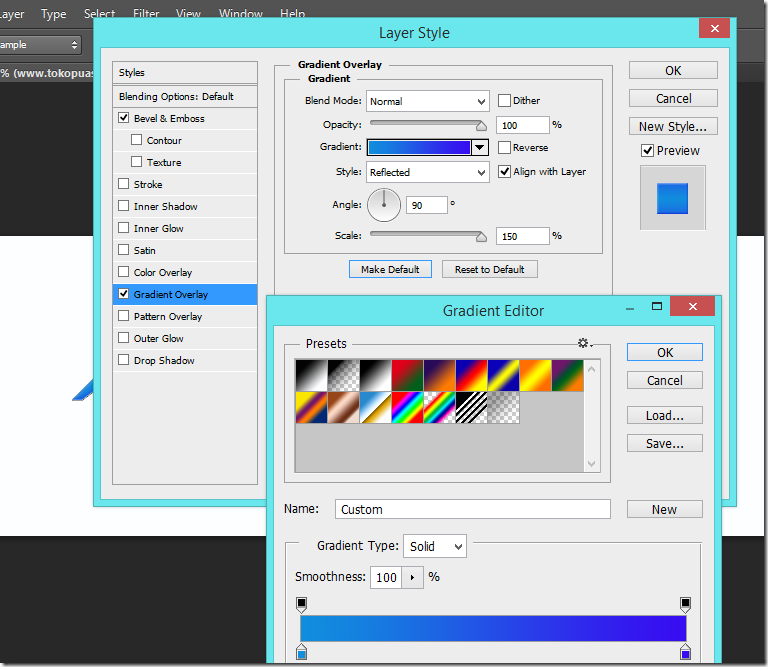Enable Inner Shadow checkbox
The height and width of the screenshot is (667, 768).
pos(123,206)
